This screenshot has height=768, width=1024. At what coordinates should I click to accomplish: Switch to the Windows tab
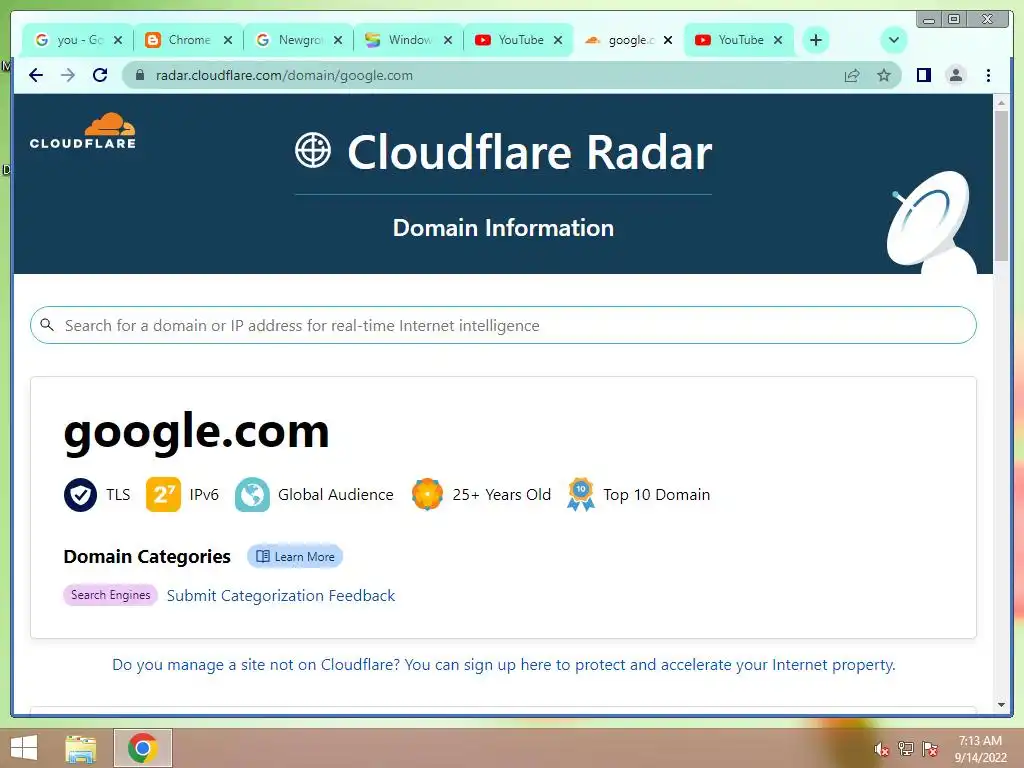[408, 40]
